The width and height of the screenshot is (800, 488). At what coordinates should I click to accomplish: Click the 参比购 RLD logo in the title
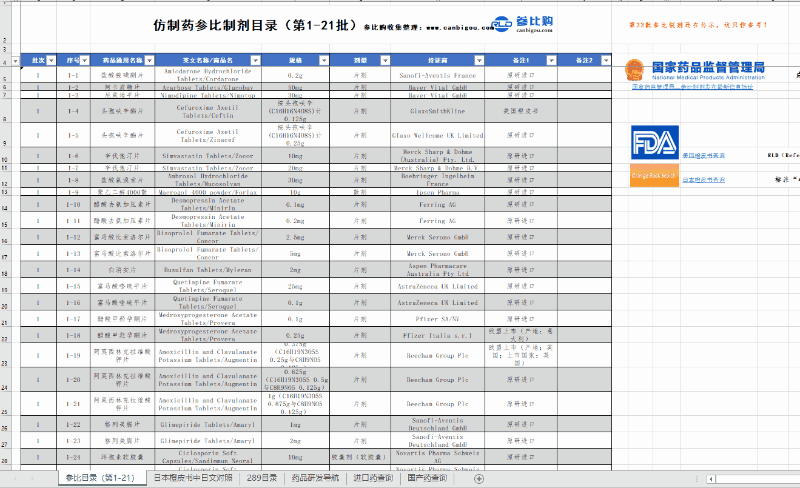522,24
